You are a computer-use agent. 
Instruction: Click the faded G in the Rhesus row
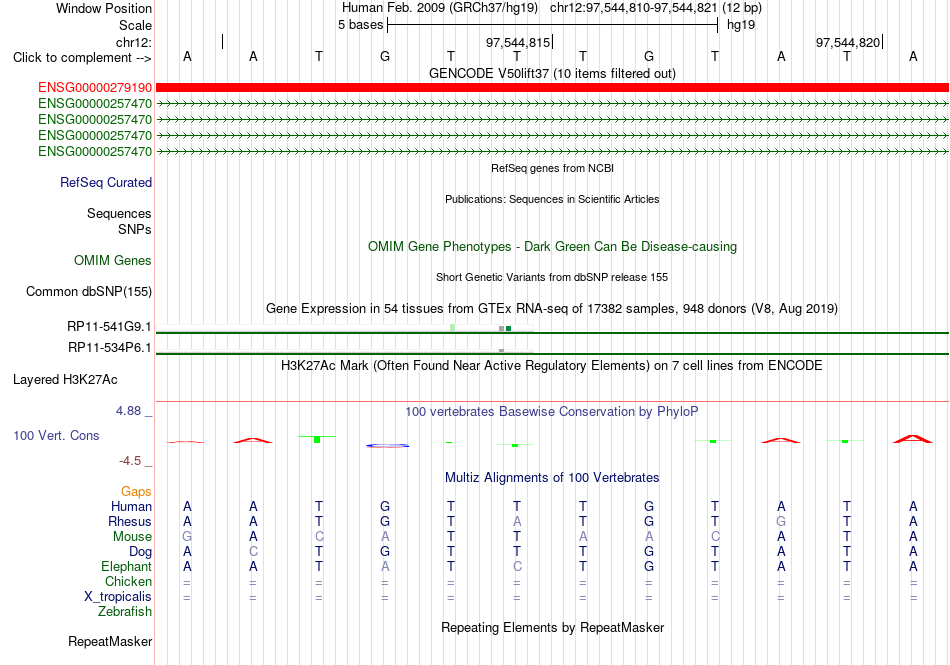pyautogui.click(x=781, y=521)
